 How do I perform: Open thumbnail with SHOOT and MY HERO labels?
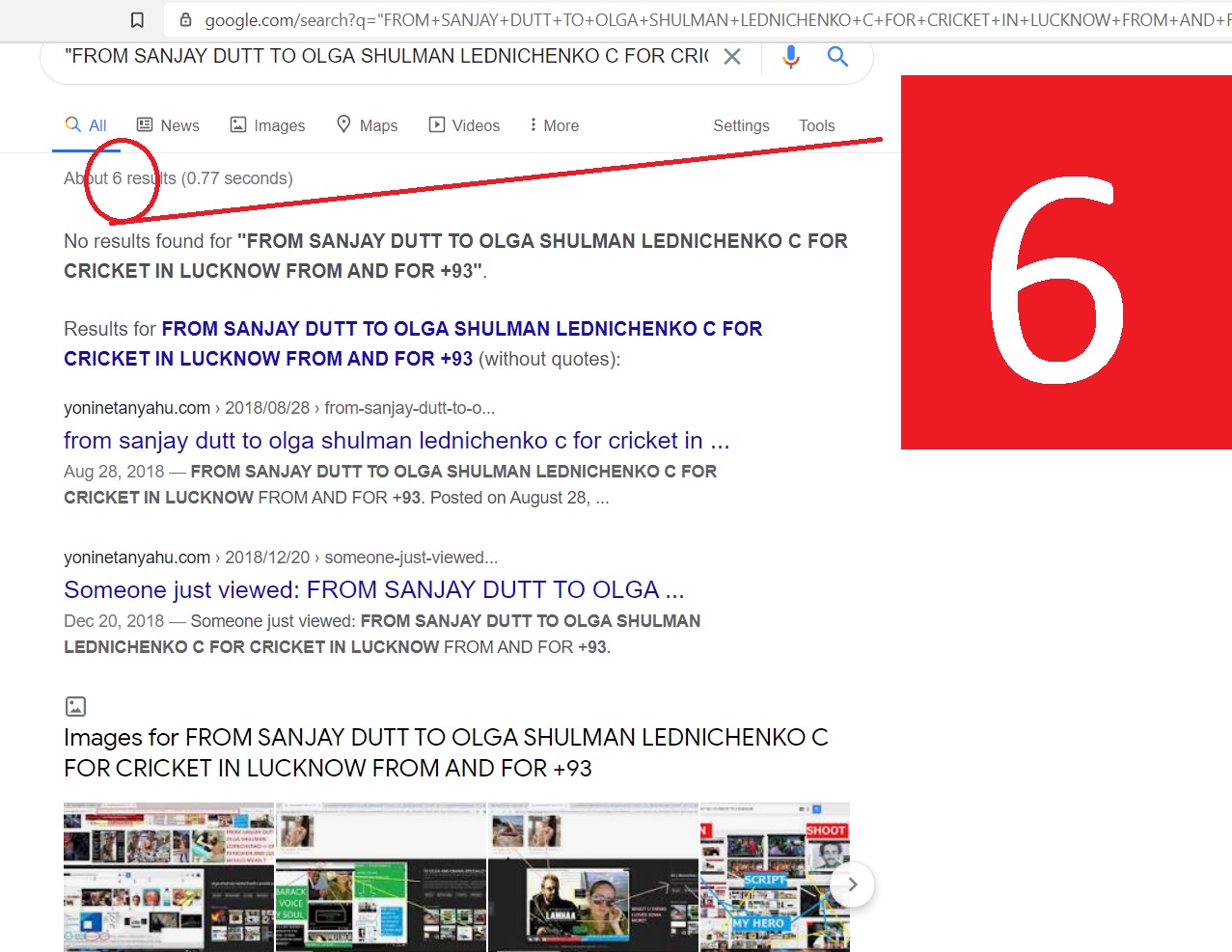pyautogui.click(x=774, y=876)
